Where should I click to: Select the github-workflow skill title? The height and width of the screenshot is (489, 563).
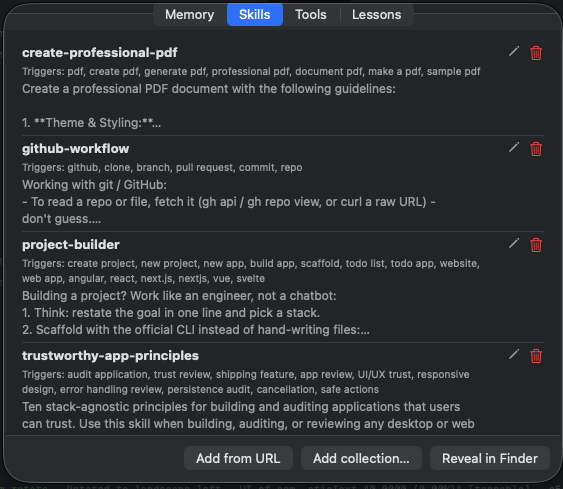[75, 149]
